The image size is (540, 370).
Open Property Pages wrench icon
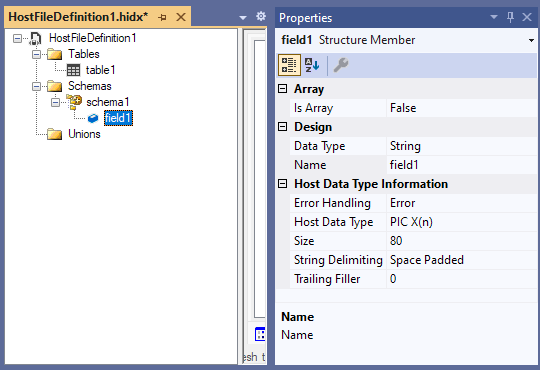[341, 65]
